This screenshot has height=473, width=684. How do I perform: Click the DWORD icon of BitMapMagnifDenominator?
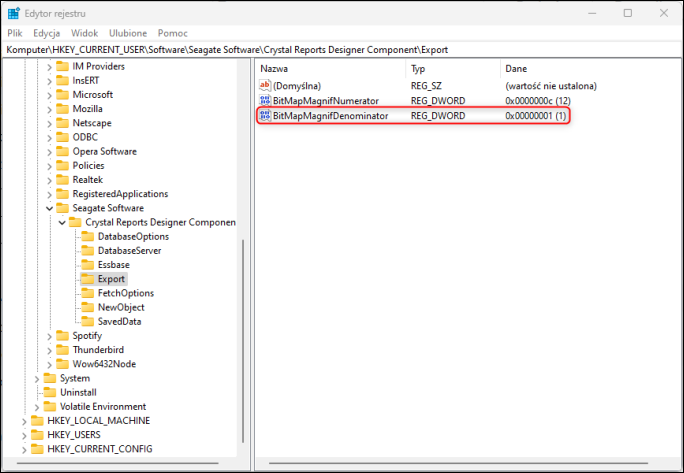[x=265, y=116]
